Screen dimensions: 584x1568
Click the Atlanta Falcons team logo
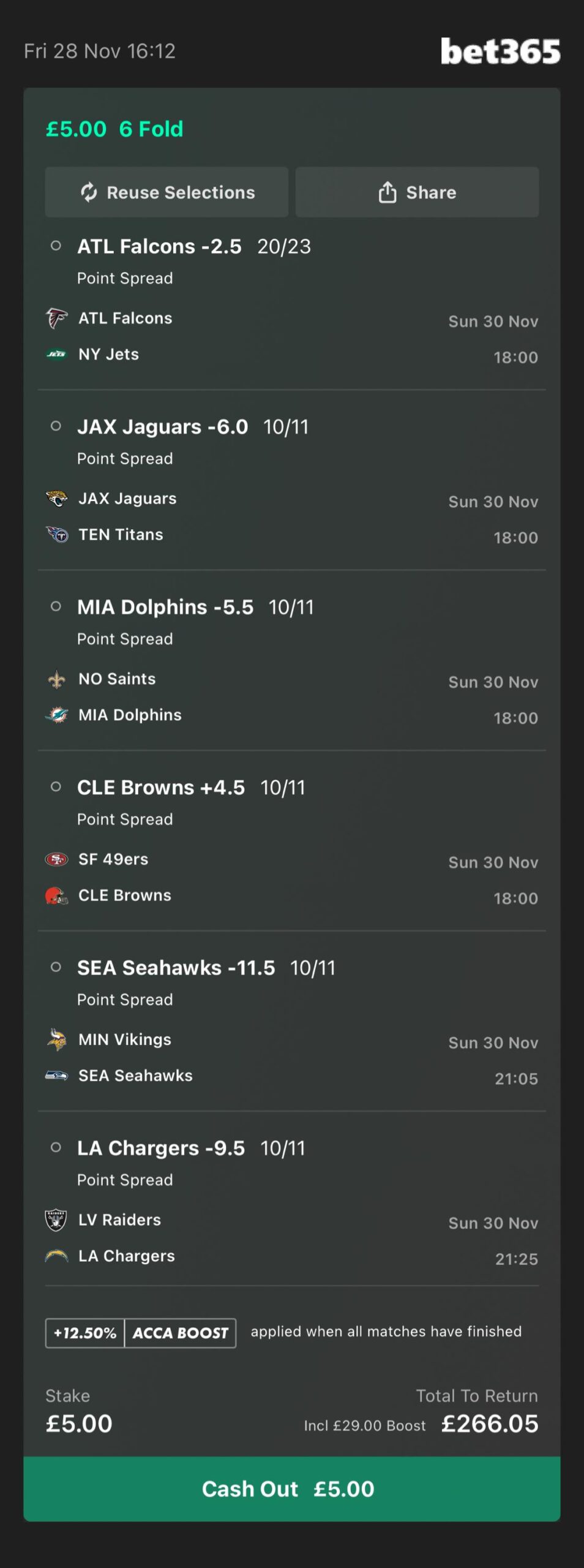tap(56, 318)
